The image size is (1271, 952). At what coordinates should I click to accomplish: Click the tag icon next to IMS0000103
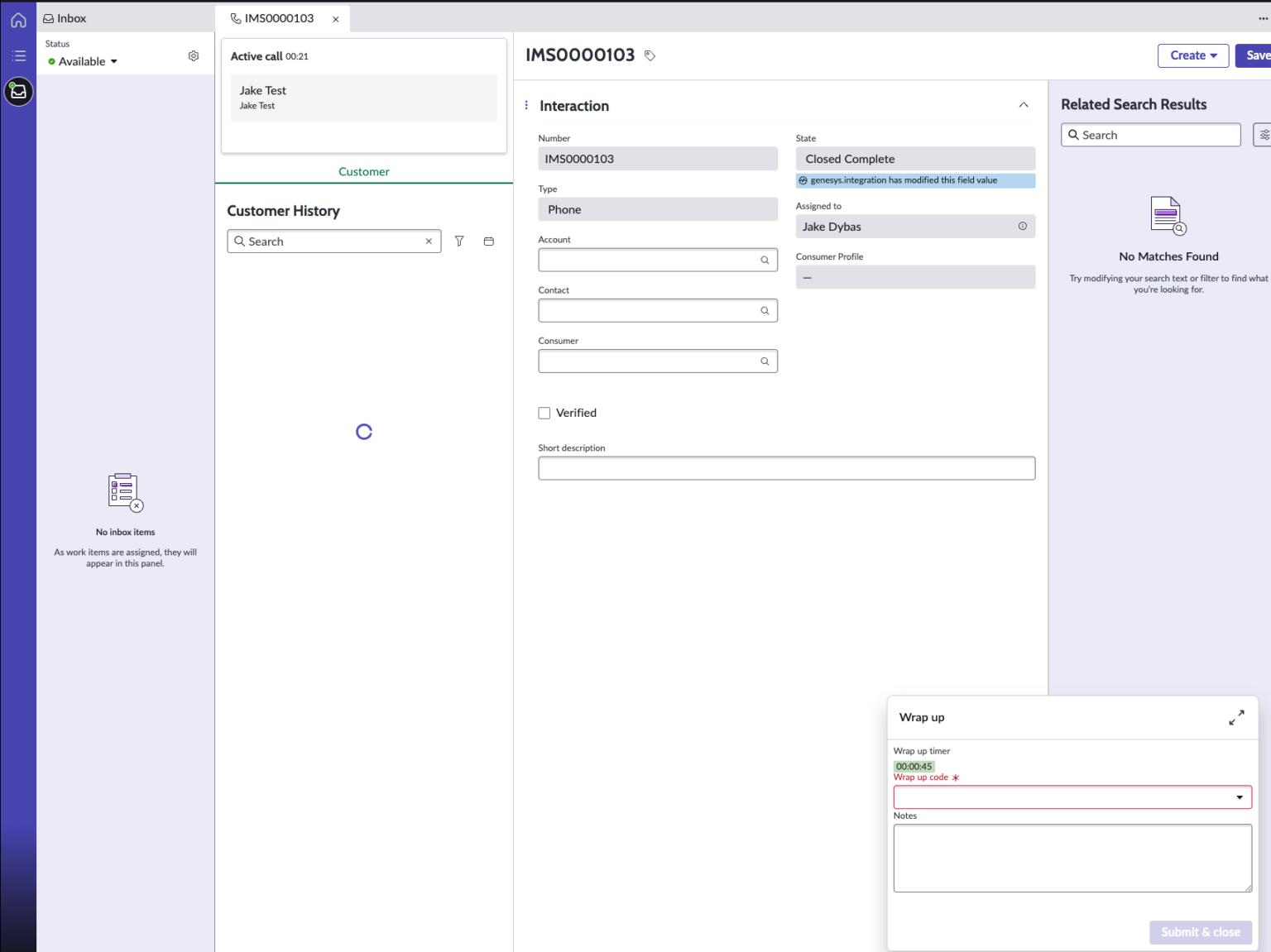[x=650, y=55]
